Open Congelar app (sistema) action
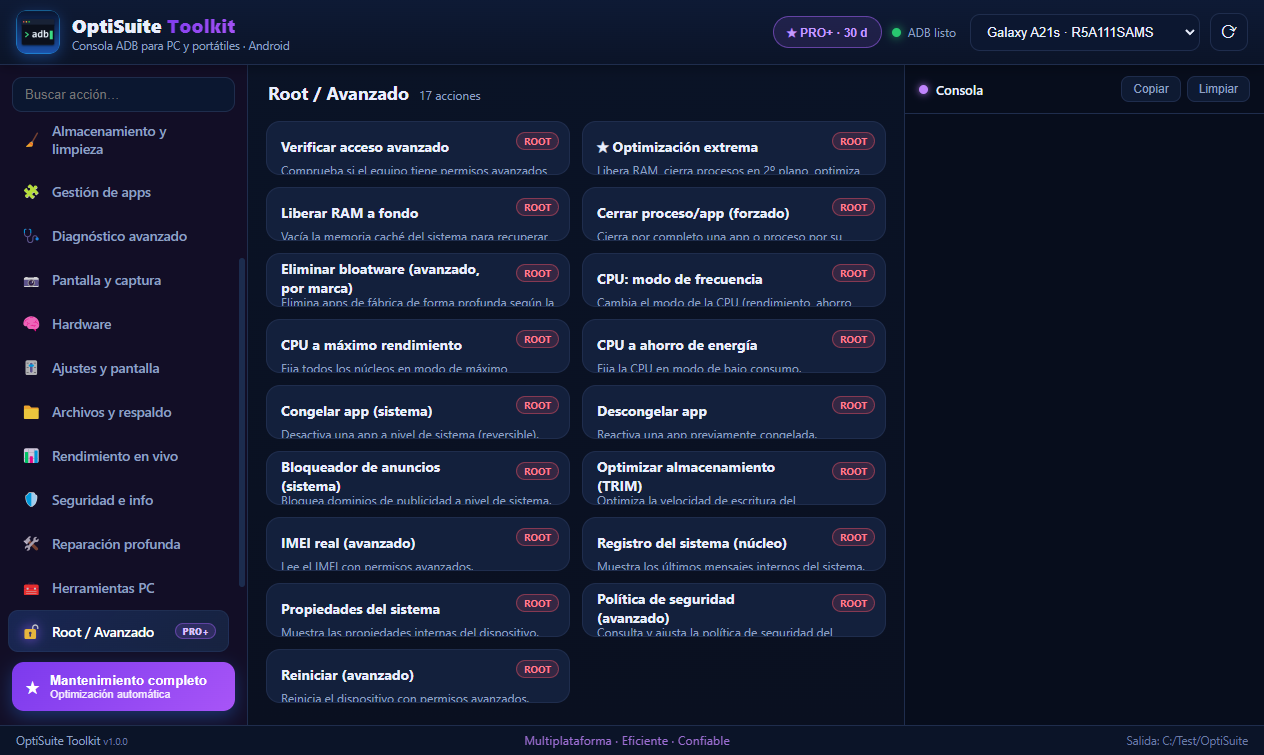This screenshot has height=755, width=1264. coord(418,412)
